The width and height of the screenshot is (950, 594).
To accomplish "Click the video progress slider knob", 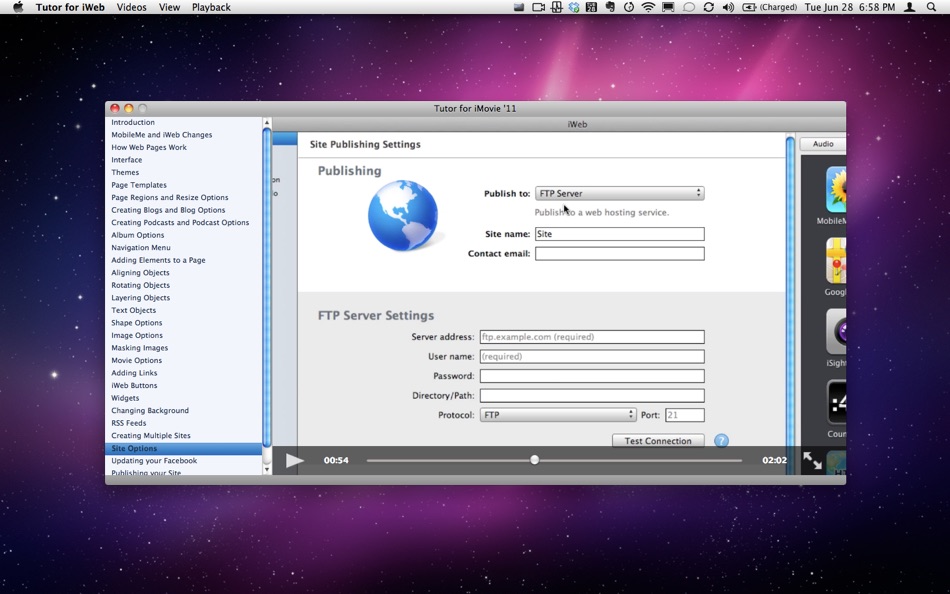I will [x=534, y=460].
